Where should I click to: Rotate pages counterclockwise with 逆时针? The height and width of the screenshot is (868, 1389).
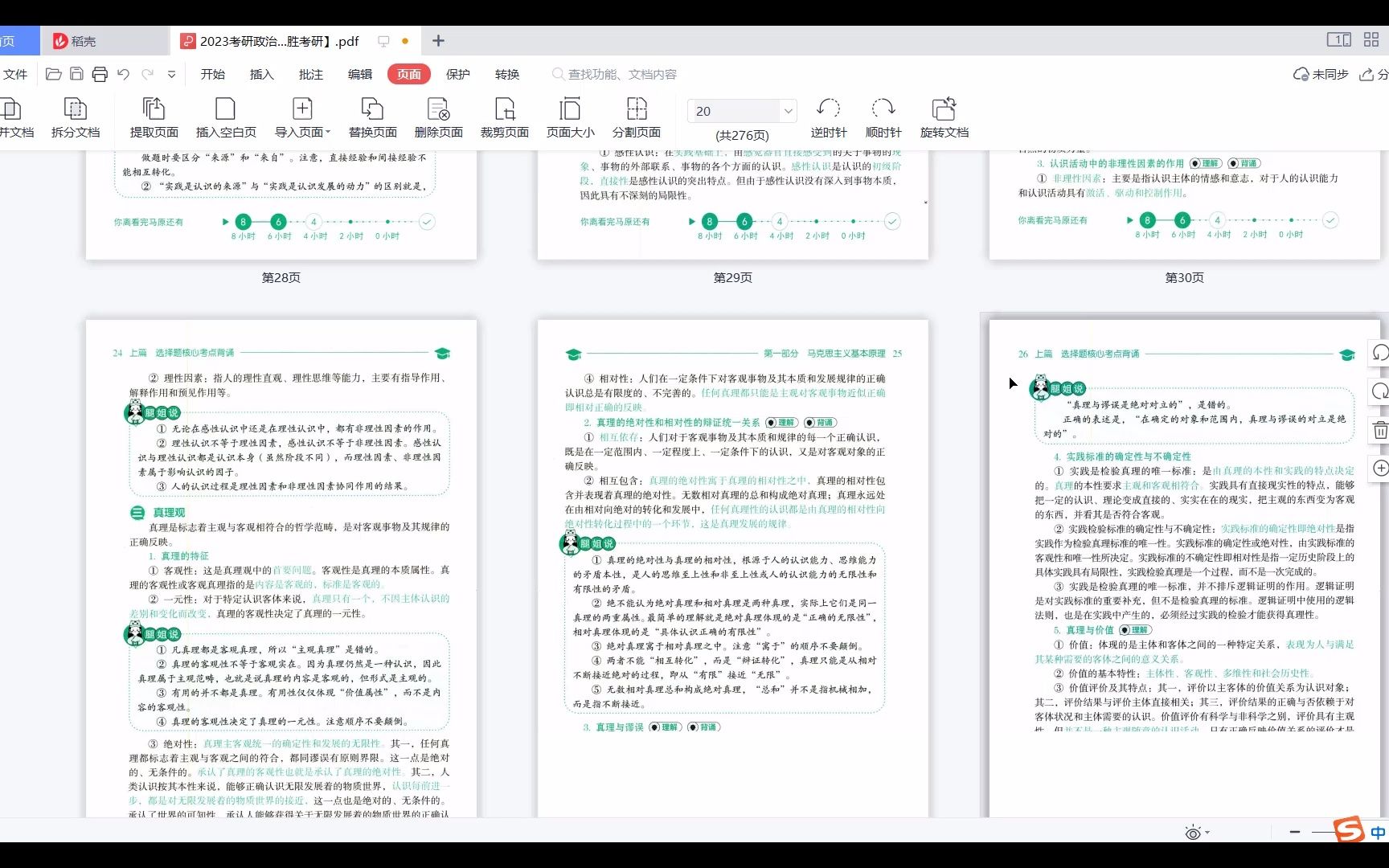click(x=828, y=117)
